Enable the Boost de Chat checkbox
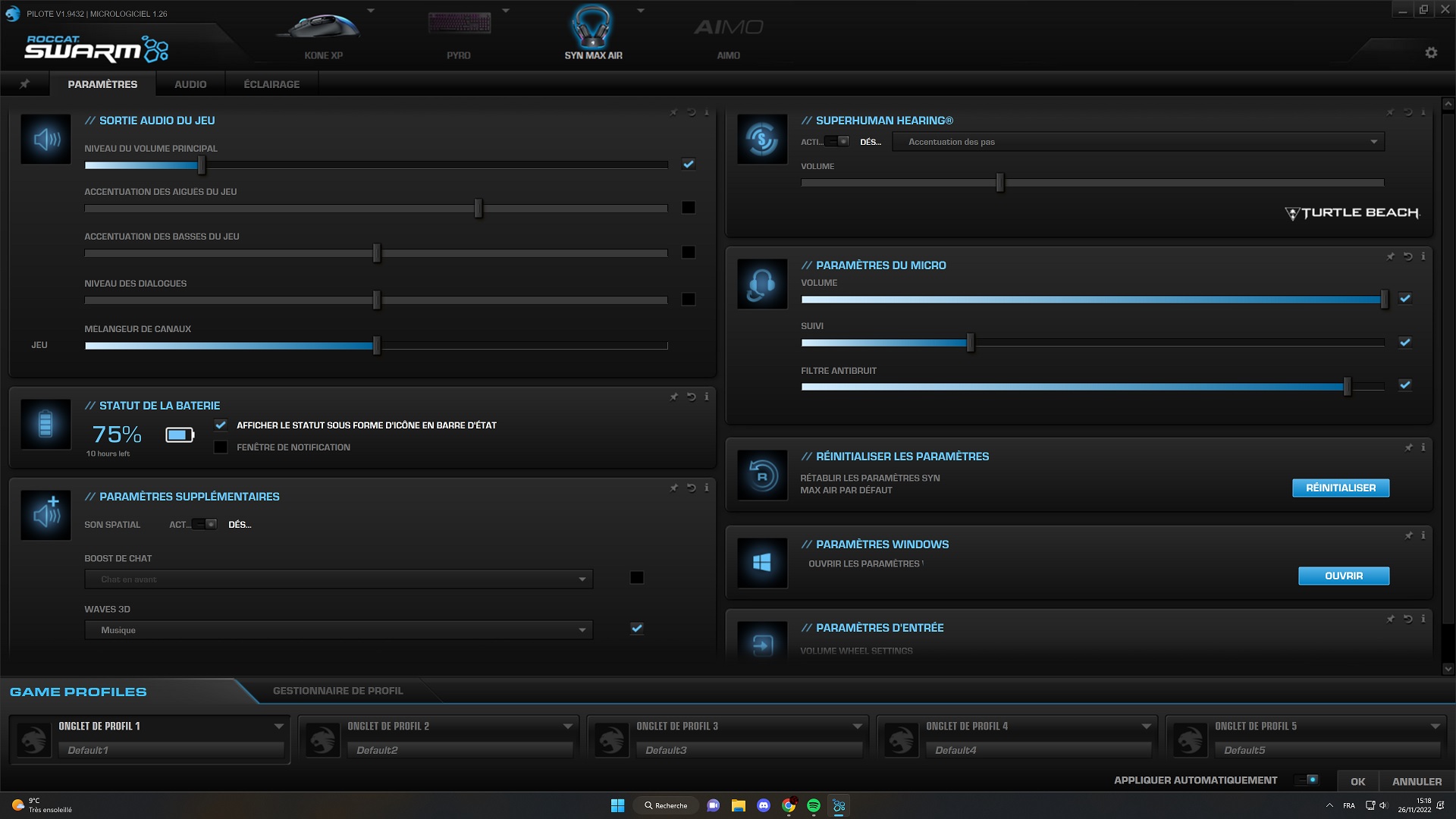Screen dimensions: 1456x819 637,578
